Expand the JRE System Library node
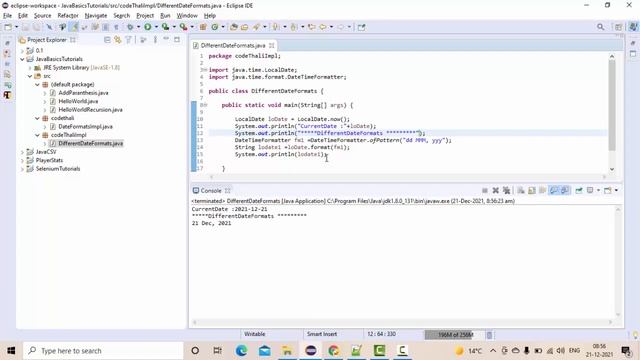Screen dimensions: 640x360 coord(30,68)
